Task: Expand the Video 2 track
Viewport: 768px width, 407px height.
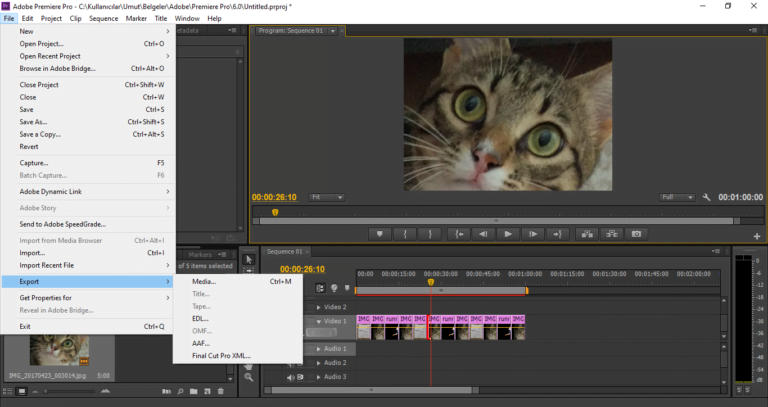Action: point(318,307)
